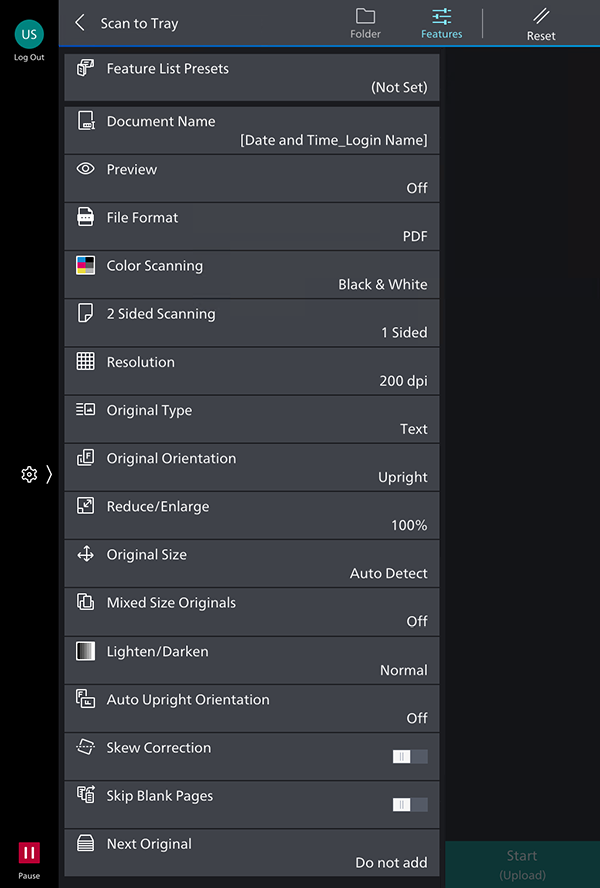Click the File Format printer icon

86,217
